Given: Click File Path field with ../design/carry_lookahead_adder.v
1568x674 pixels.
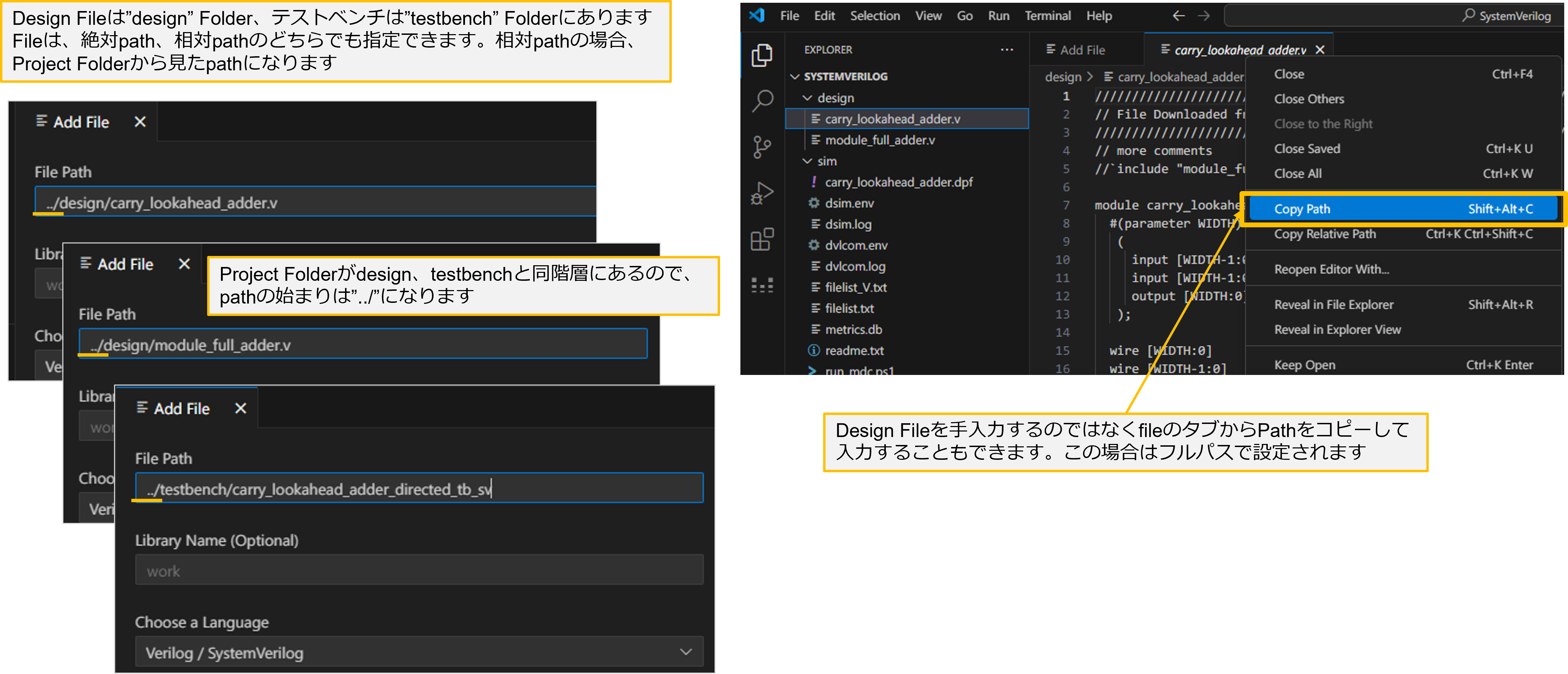Looking at the screenshot, I should [x=315, y=201].
